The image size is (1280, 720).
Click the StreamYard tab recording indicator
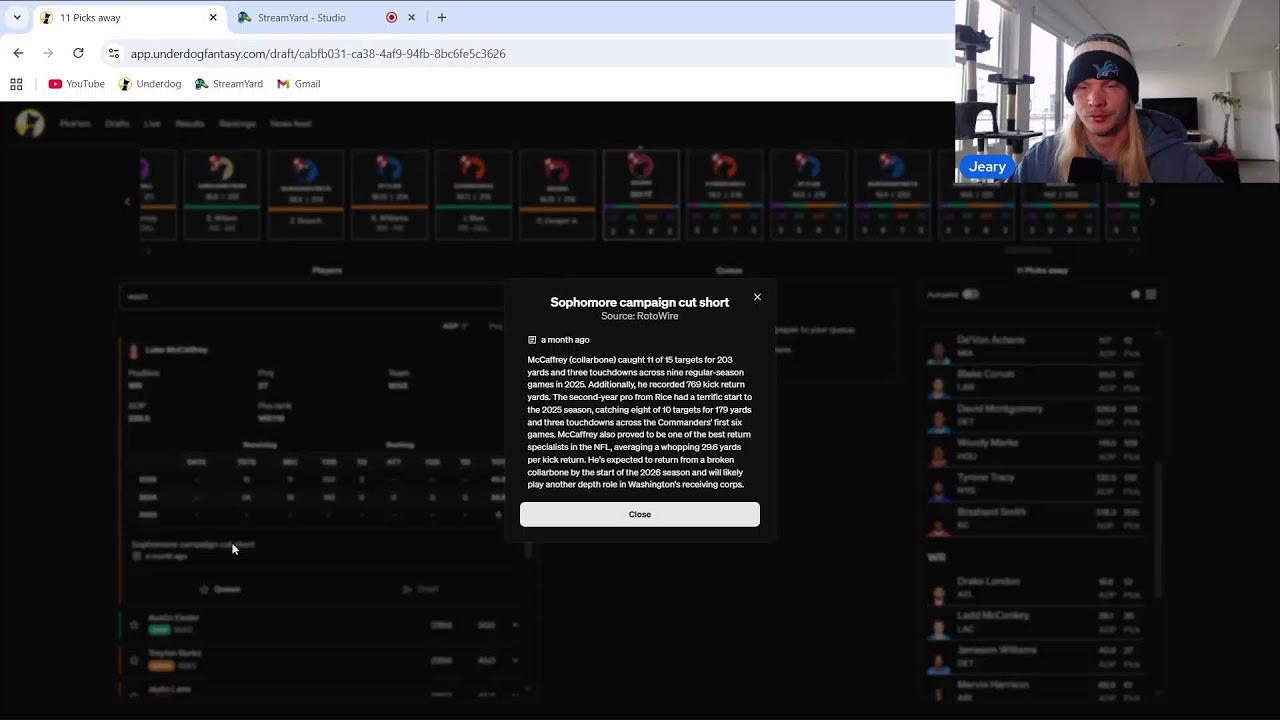(391, 17)
